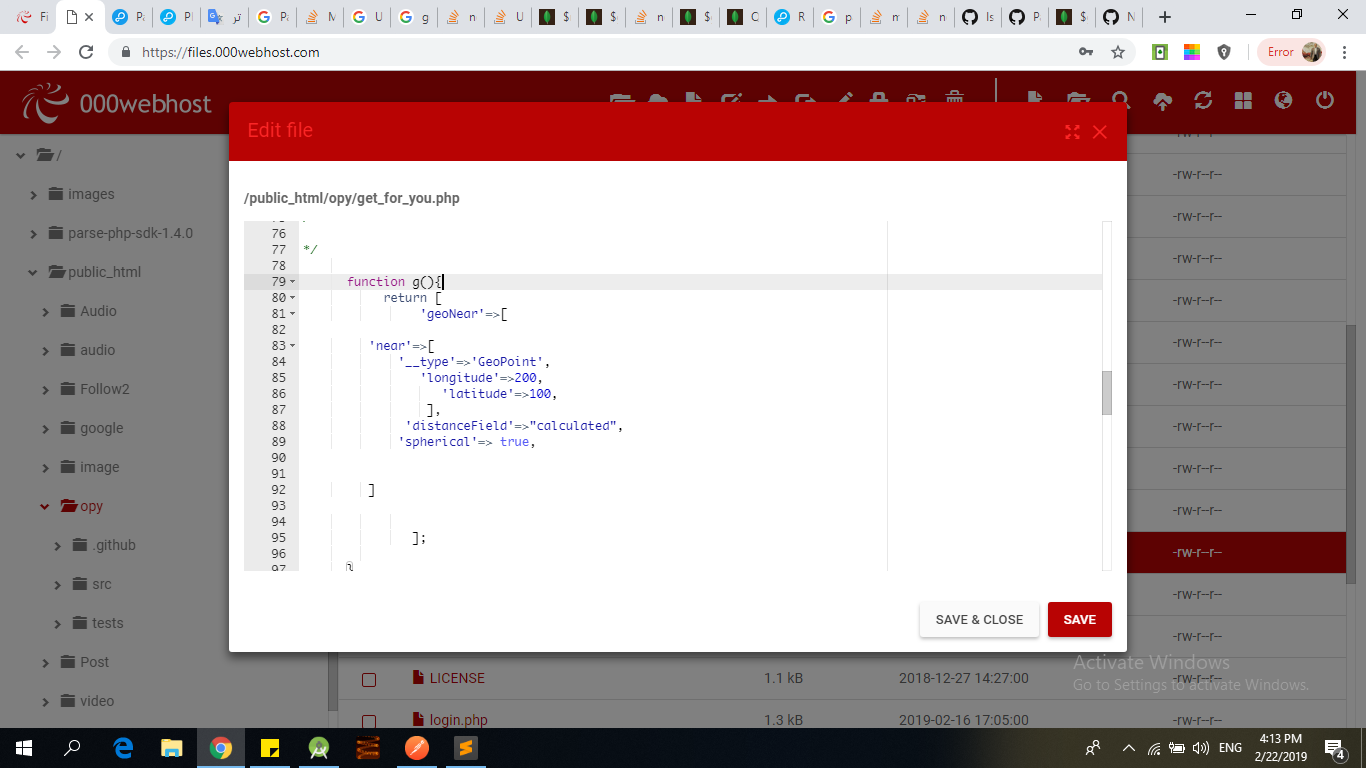
Task: Open a new Chrome tab with plus
Action: coord(1165,17)
